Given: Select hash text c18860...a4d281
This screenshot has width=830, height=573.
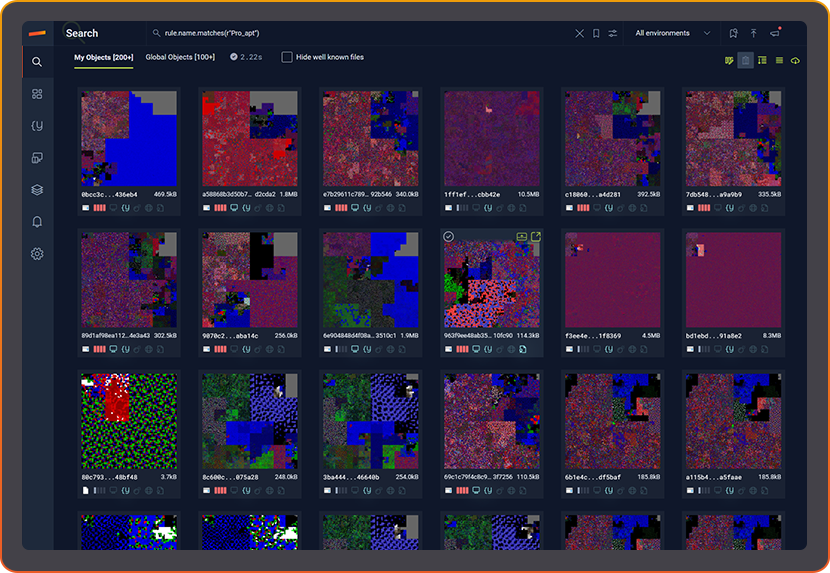Looking at the screenshot, I should pyautogui.click(x=593, y=194).
